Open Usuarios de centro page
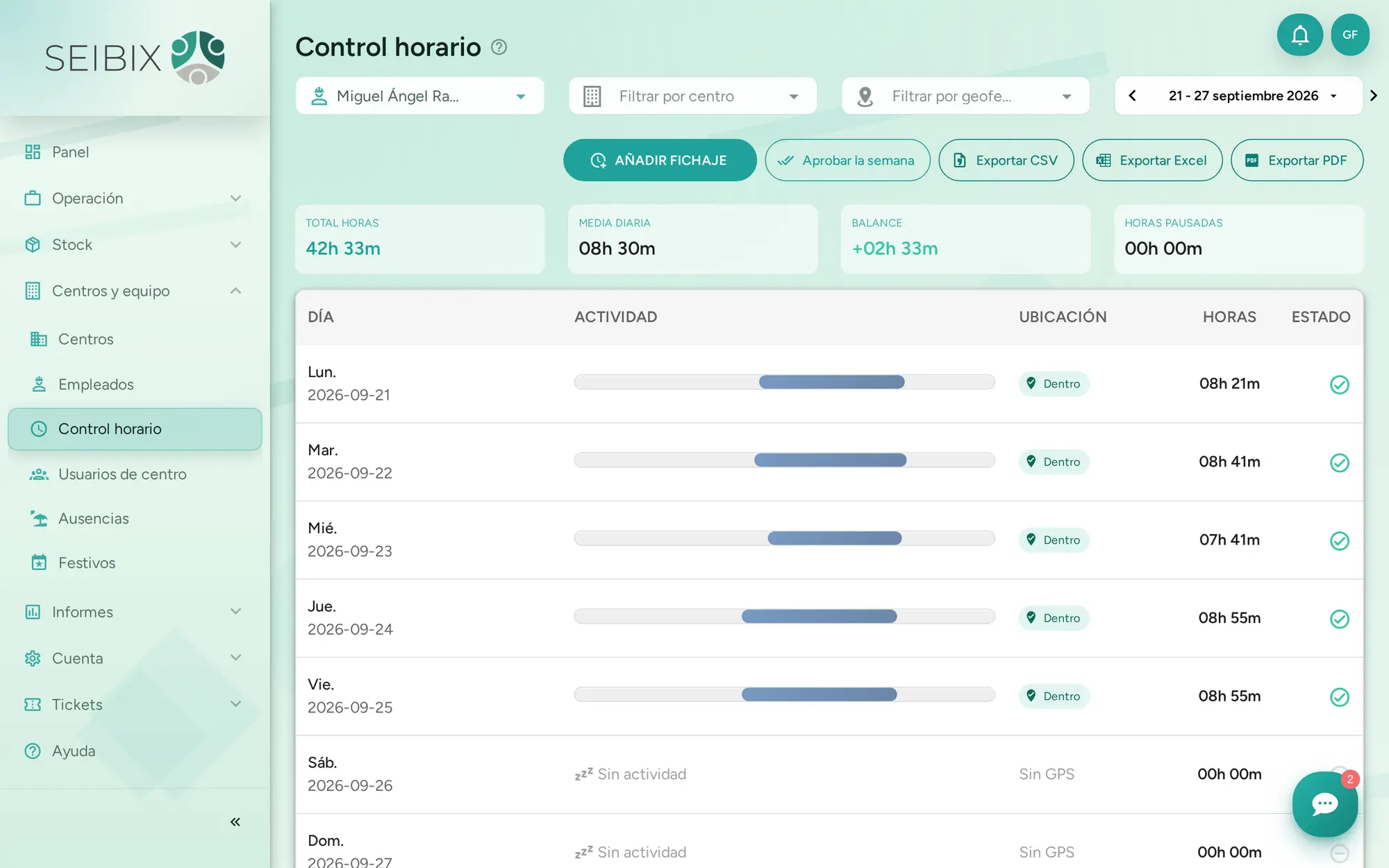Screen dimensions: 1389x868 [134, 474]
